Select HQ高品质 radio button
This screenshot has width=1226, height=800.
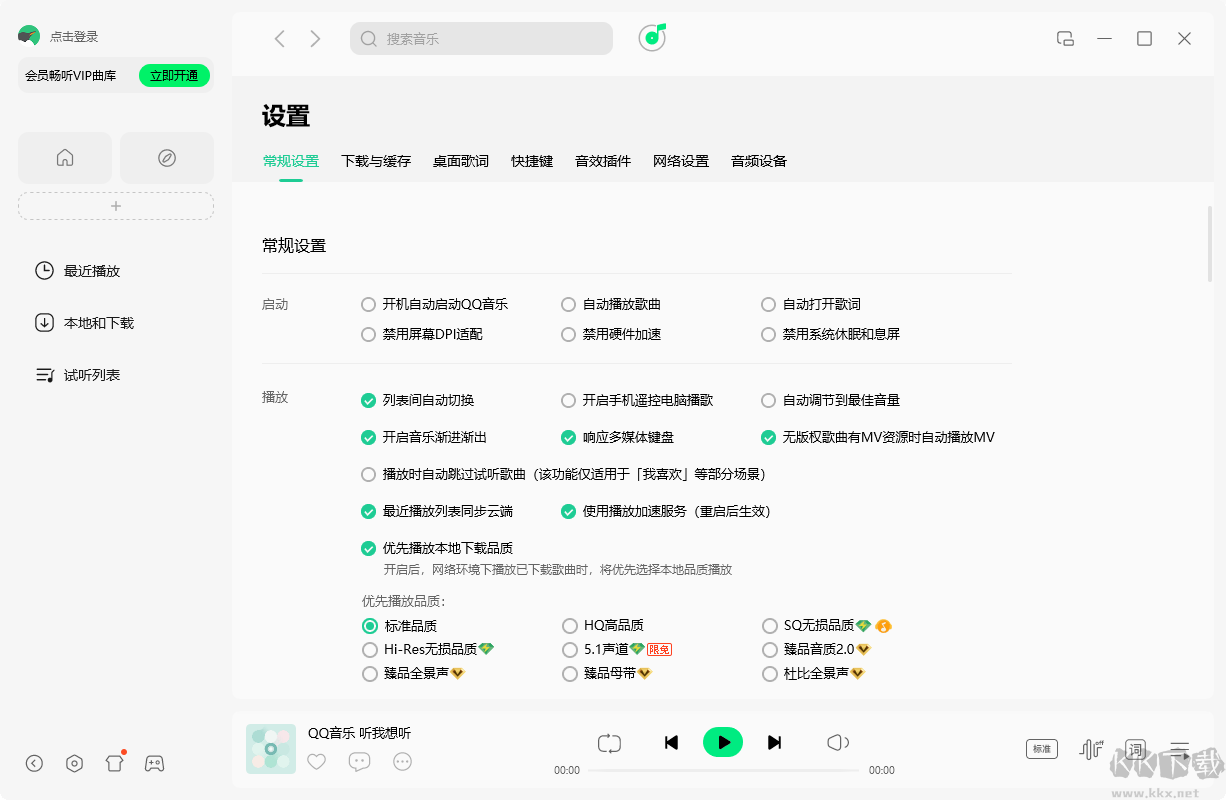(570, 626)
